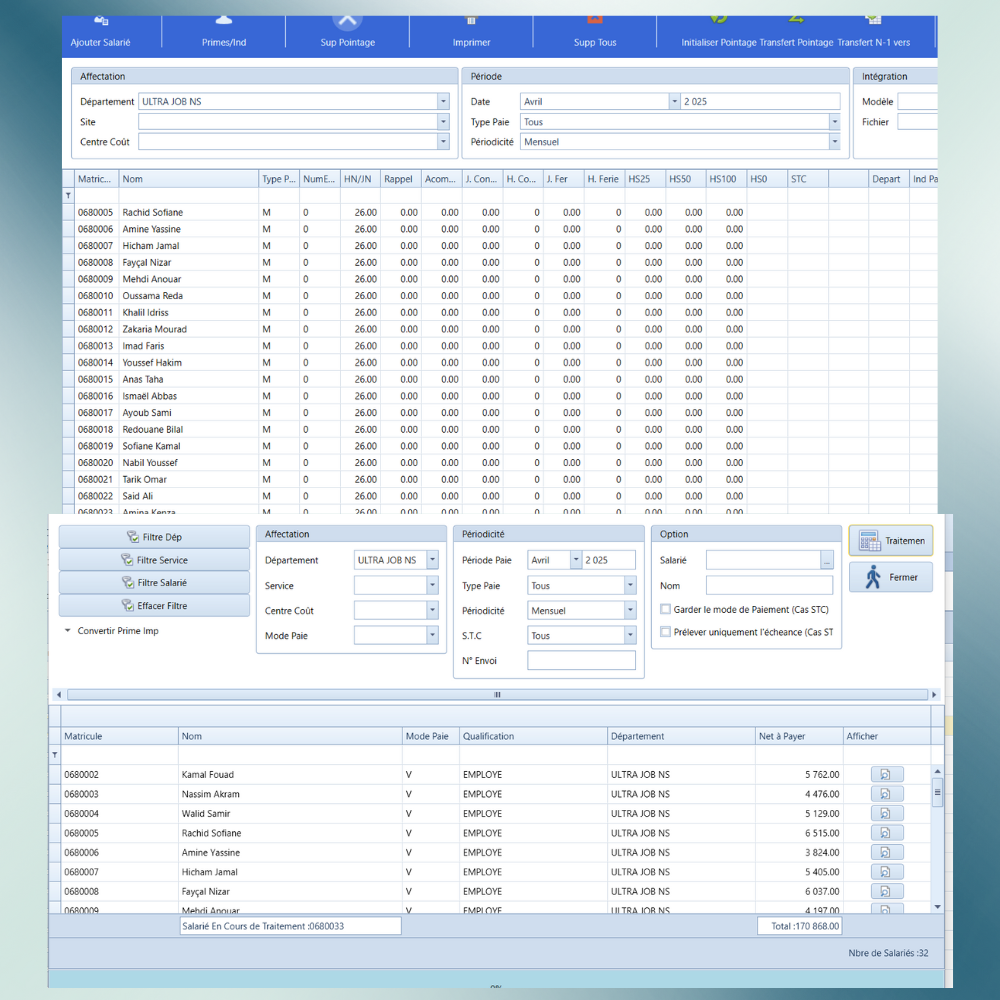Open the top Département ULTRA JOB NS dropdown
This screenshot has height=1000, width=1000.
pos(443,101)
